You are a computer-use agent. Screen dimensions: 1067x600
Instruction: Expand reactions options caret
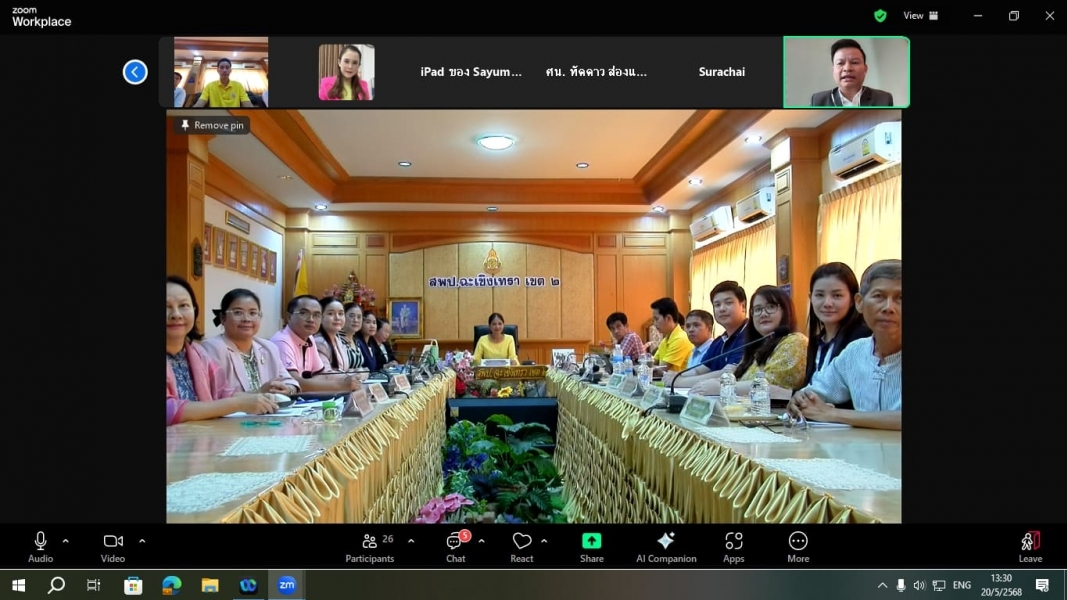(x=544, y=541)
